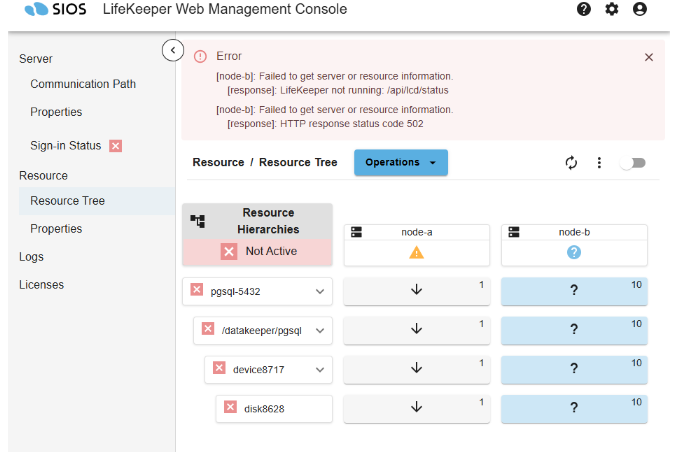Open Communication Path in sidebar

pos(83,84)
